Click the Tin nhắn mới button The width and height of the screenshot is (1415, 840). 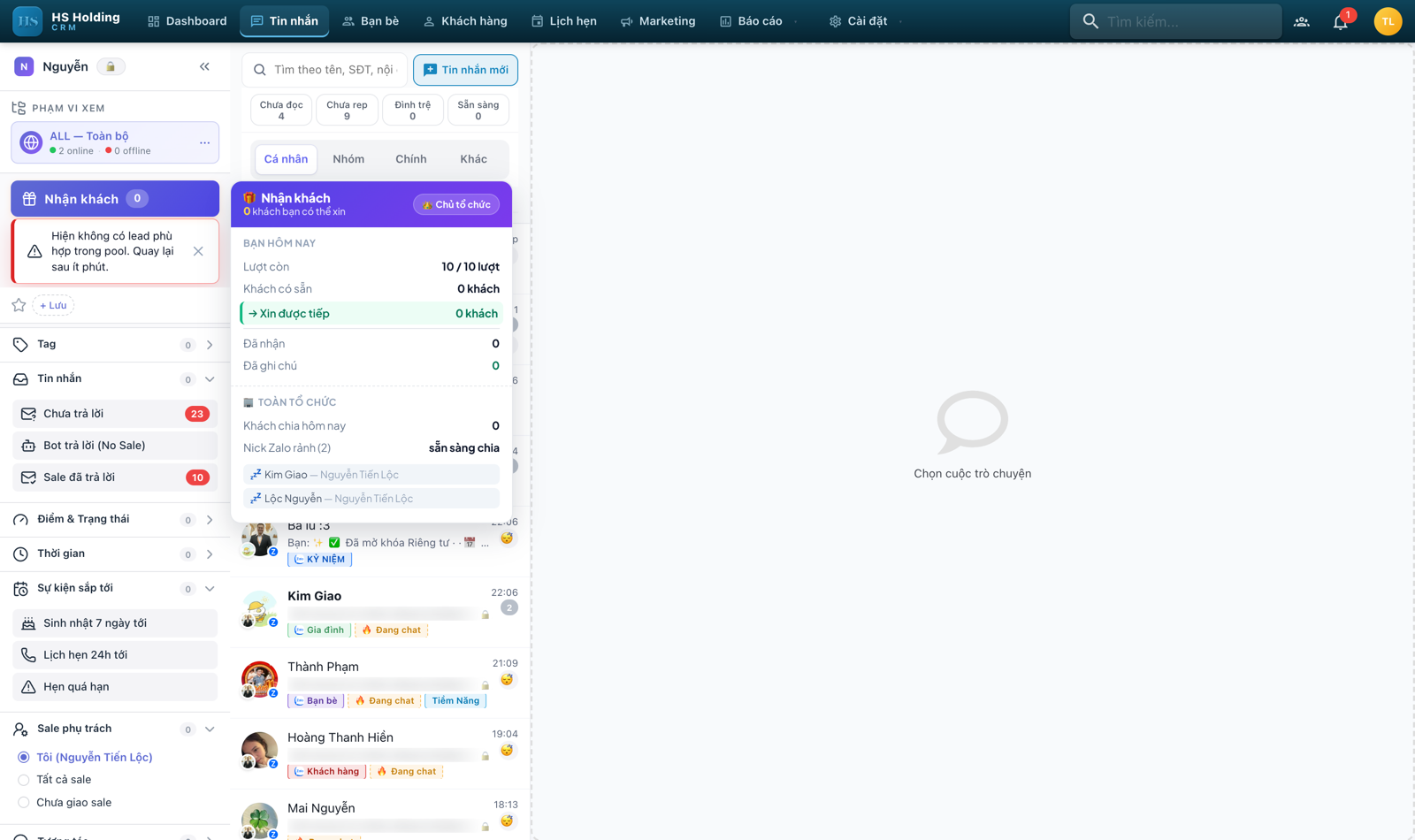point(465,70)
